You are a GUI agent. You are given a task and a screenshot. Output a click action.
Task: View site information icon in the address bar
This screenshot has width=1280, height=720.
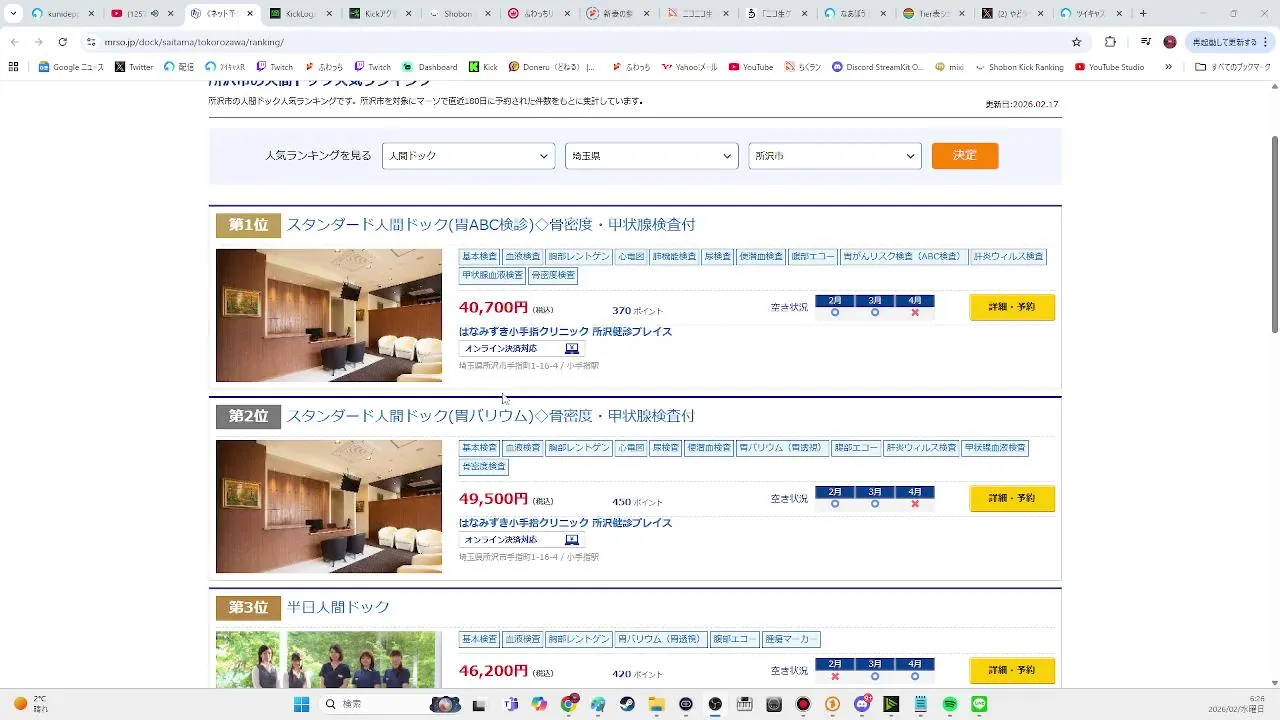(x=91, y=42)
